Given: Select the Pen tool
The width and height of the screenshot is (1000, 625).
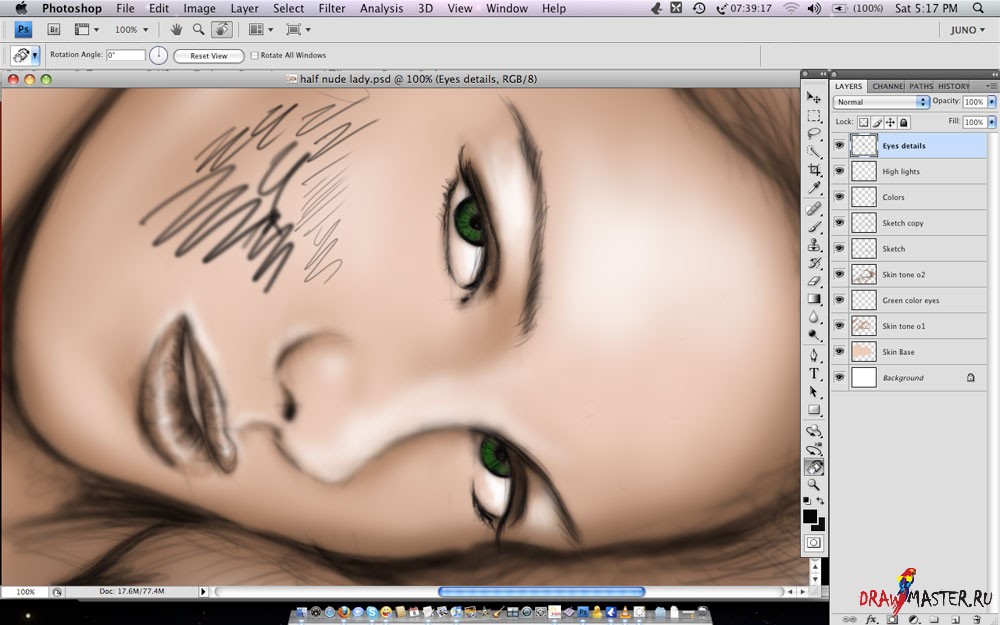Looking at the screenshot, I should (x=814, y=355).
